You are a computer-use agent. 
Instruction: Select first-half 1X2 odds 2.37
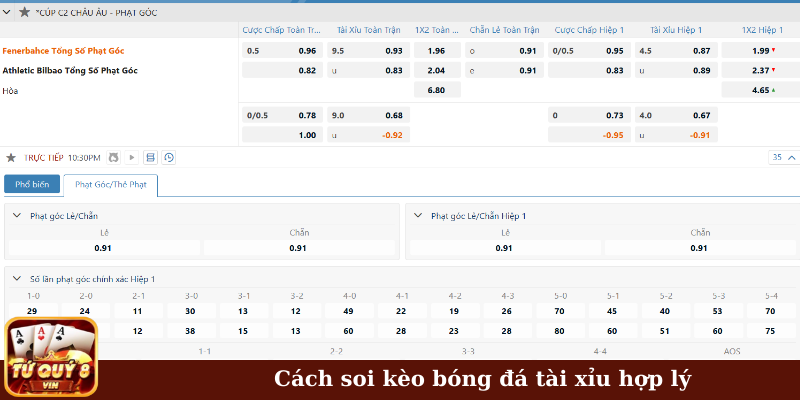point(762,70)
